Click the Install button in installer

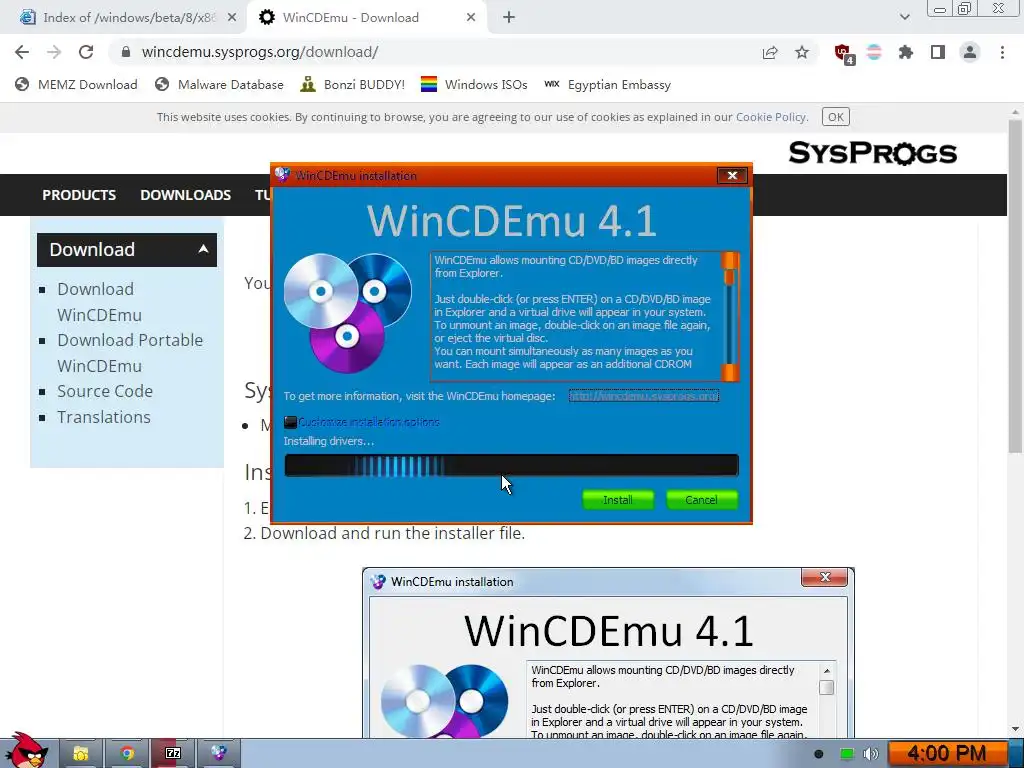(618, 500)
